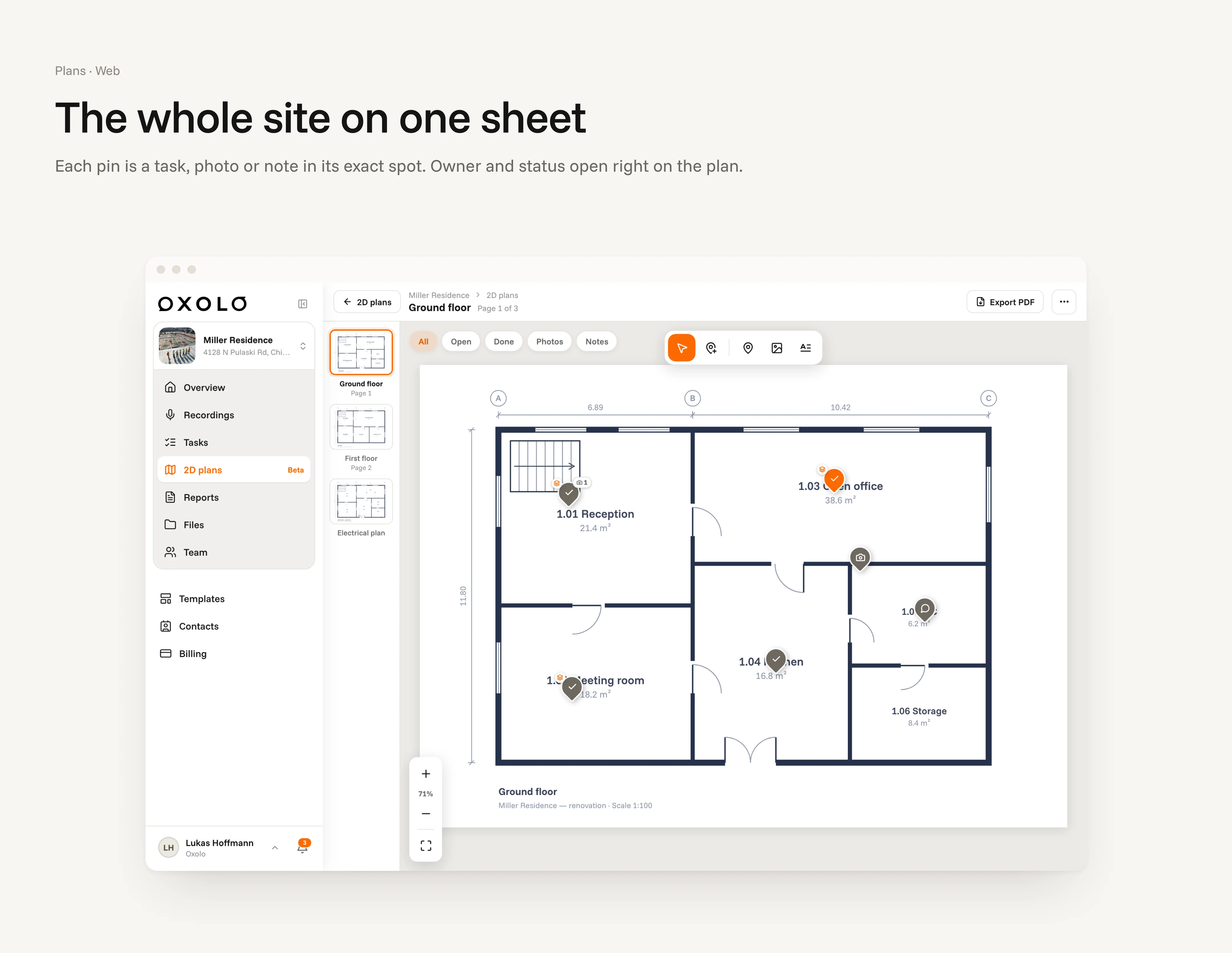Open the done task pin in Reception
1232x953 pixels.
569,494
